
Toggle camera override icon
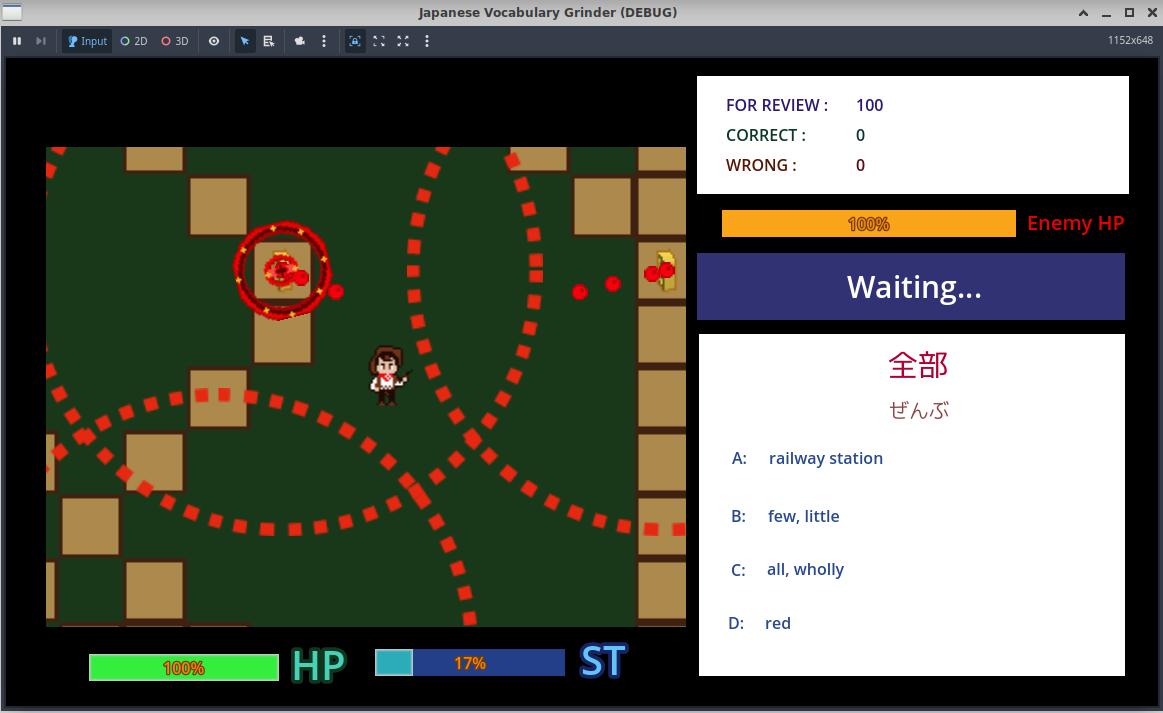(300, 42)
